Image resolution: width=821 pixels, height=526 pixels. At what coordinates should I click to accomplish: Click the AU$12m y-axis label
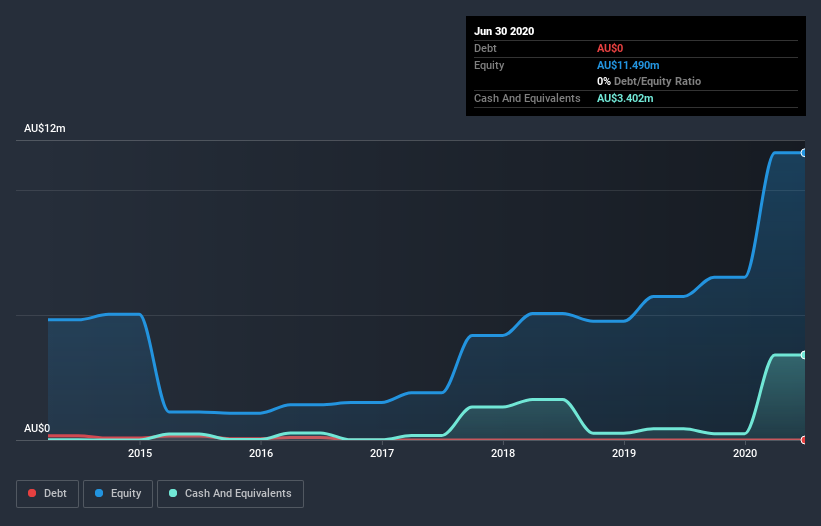click(x=45, y=128)
